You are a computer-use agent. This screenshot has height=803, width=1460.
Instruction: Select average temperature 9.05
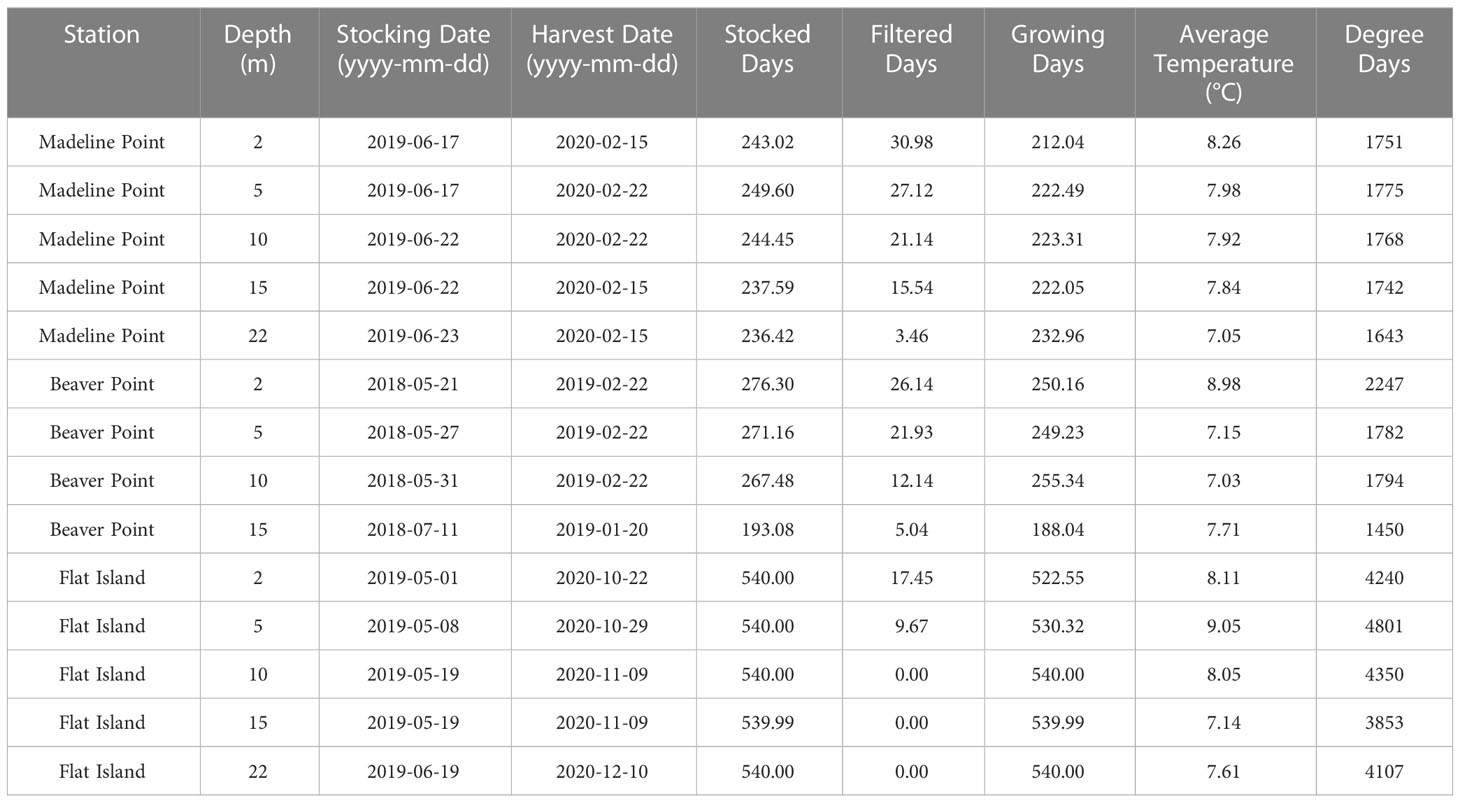point(1224,626)
